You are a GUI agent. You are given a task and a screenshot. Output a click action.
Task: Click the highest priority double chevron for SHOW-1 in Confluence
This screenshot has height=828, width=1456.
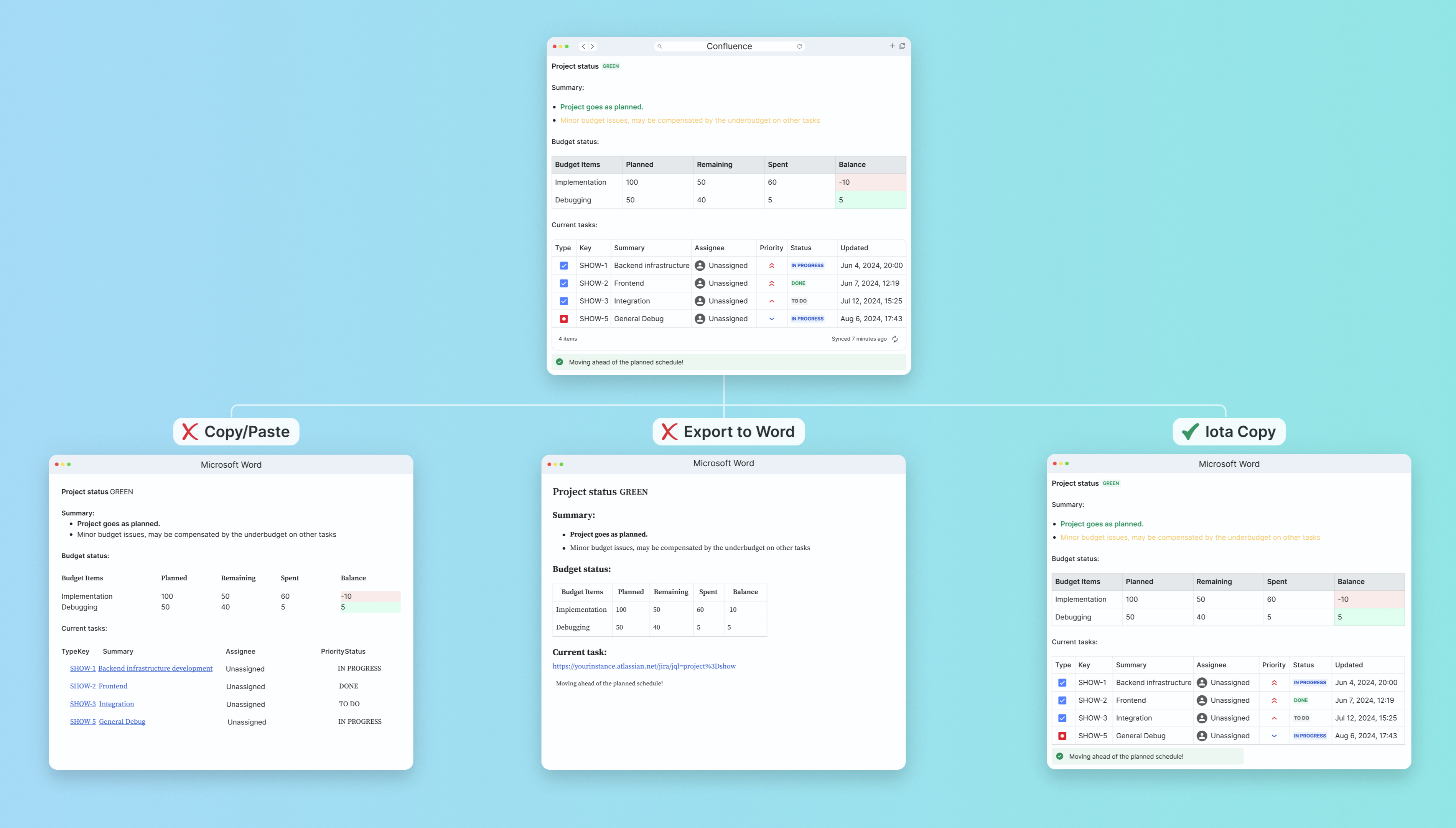pyautogui.click(x=771, y=266)
